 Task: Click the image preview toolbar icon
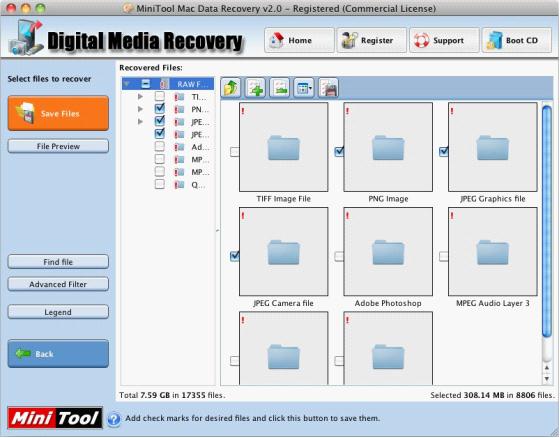(280, 88)
